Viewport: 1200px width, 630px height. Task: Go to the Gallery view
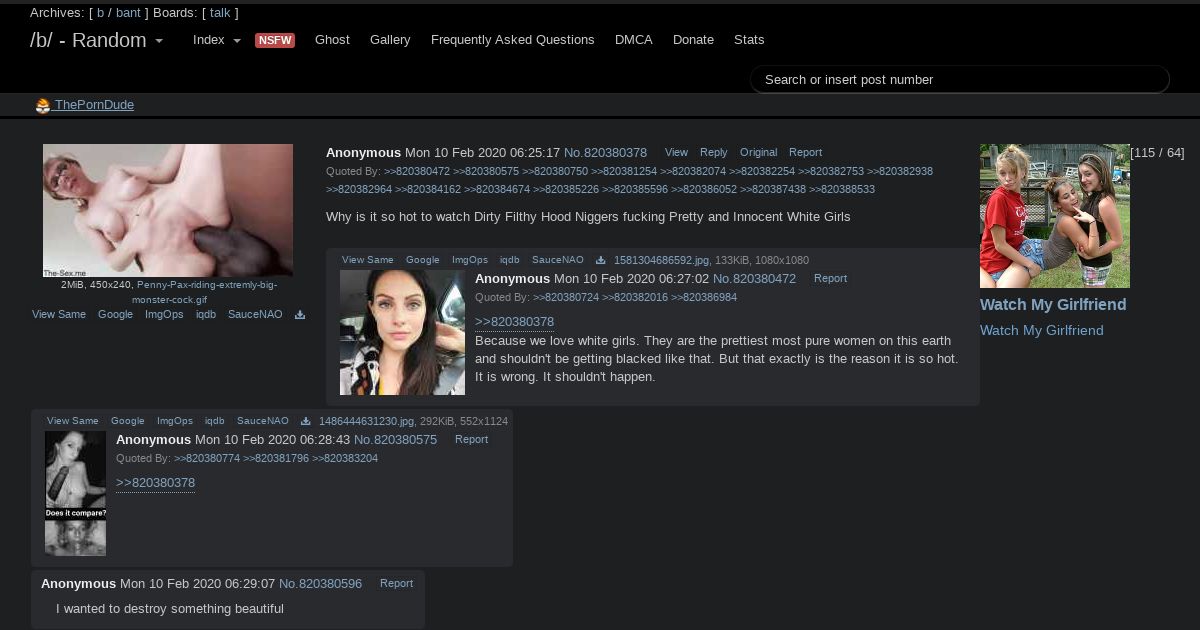pos(390,40)
